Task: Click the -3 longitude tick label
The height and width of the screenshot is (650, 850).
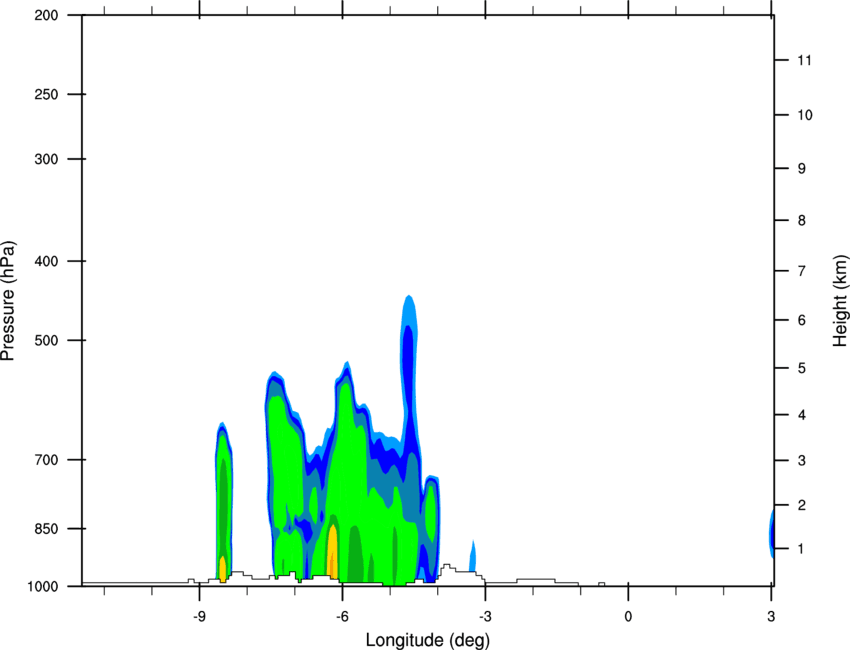Action: [x=485, y=617]
